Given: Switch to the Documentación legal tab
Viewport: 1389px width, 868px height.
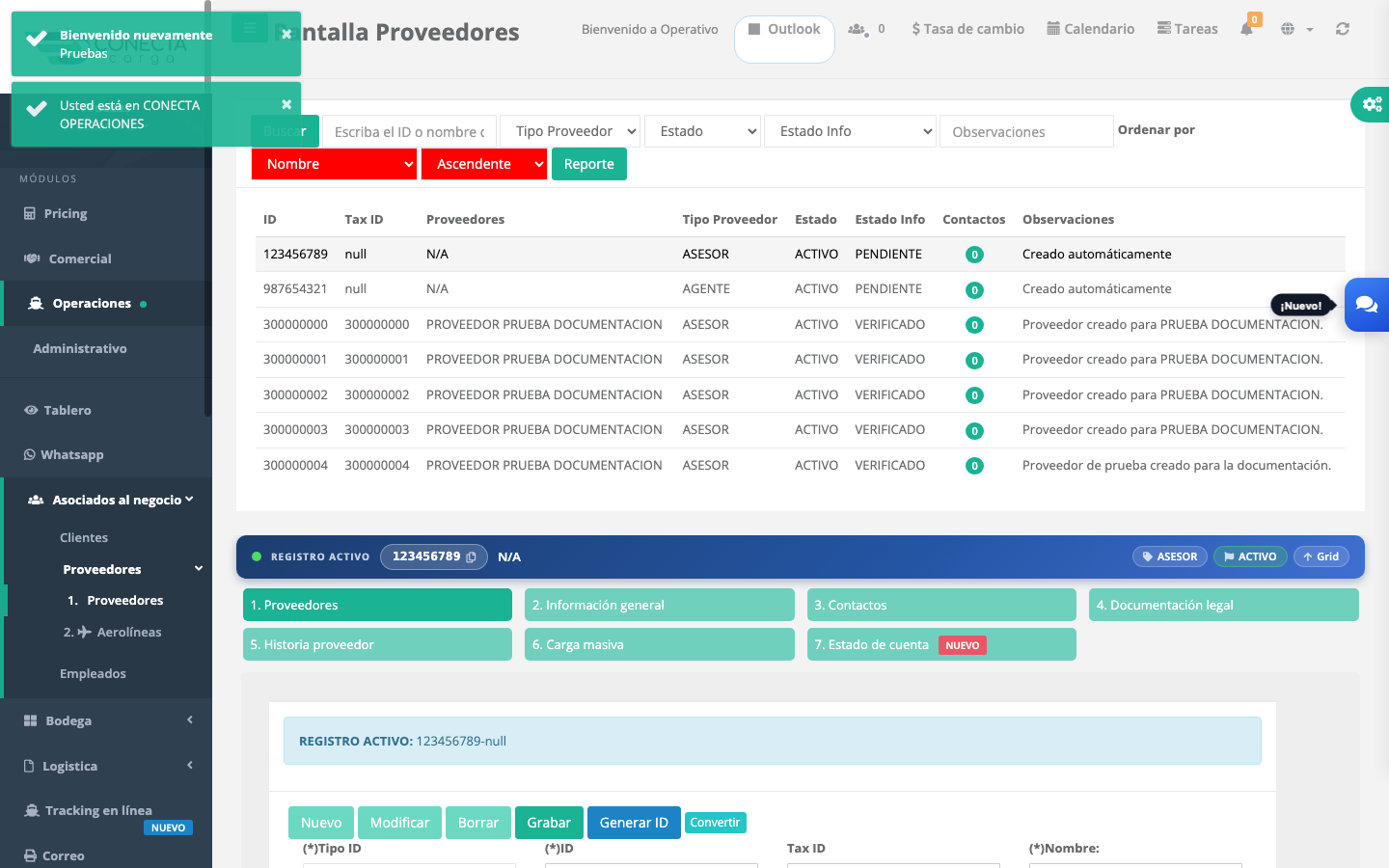Looking at the screenshot, I should pyautogui.click(x=1224, y=605).
